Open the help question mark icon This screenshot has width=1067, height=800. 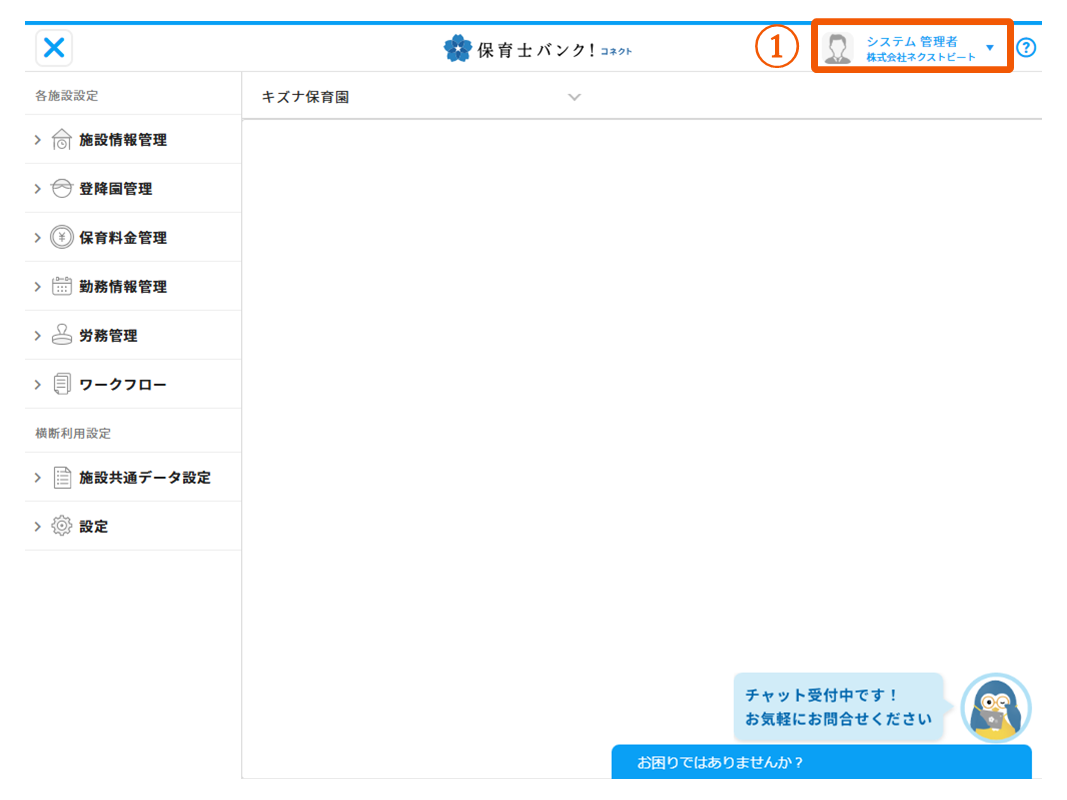click(1026, 48)
